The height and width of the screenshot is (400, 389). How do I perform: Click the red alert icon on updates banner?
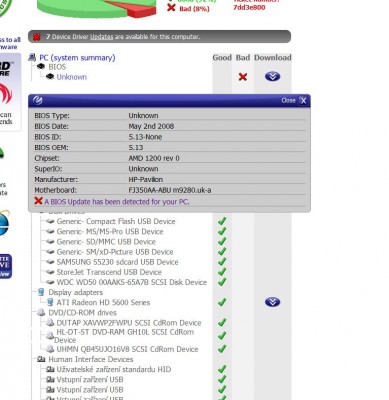pos(36,37)
